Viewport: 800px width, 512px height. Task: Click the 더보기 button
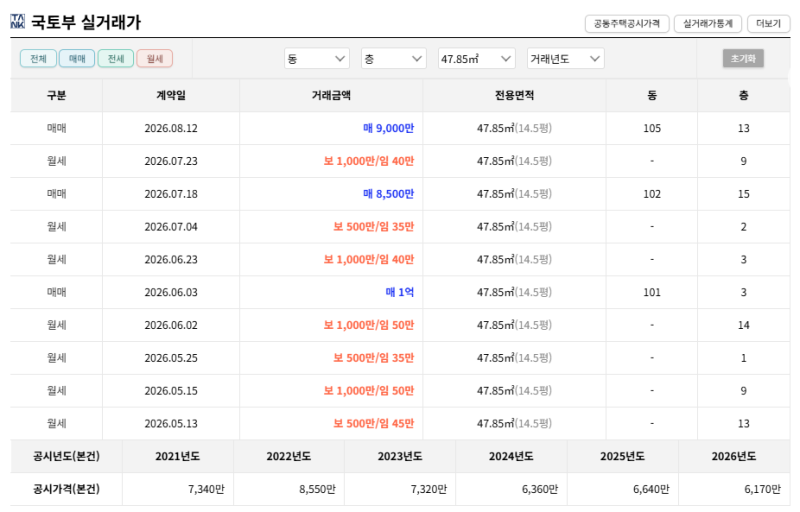click(768, 23)
